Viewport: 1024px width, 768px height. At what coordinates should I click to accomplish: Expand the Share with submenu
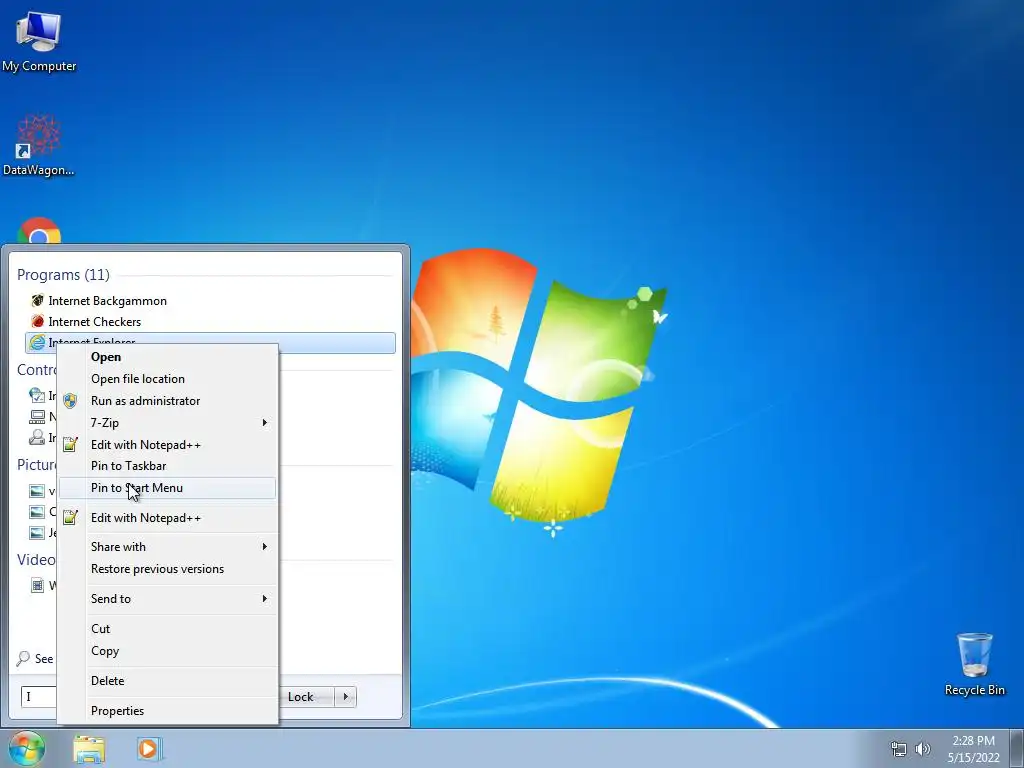pos(167,547)
